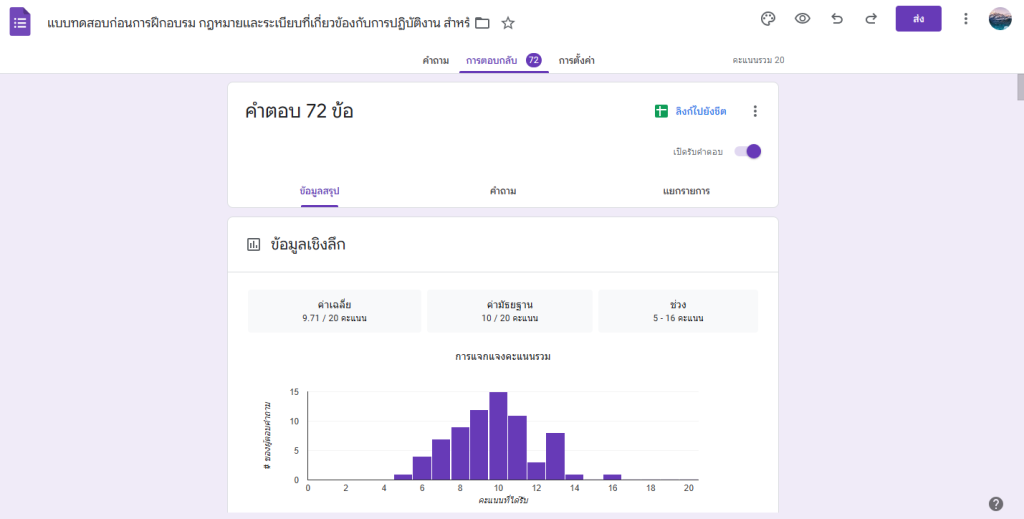Viewport: 1024px width, 519px height.
Task: Click the tallest histogram bar at score 10
Action: [498, 437]
